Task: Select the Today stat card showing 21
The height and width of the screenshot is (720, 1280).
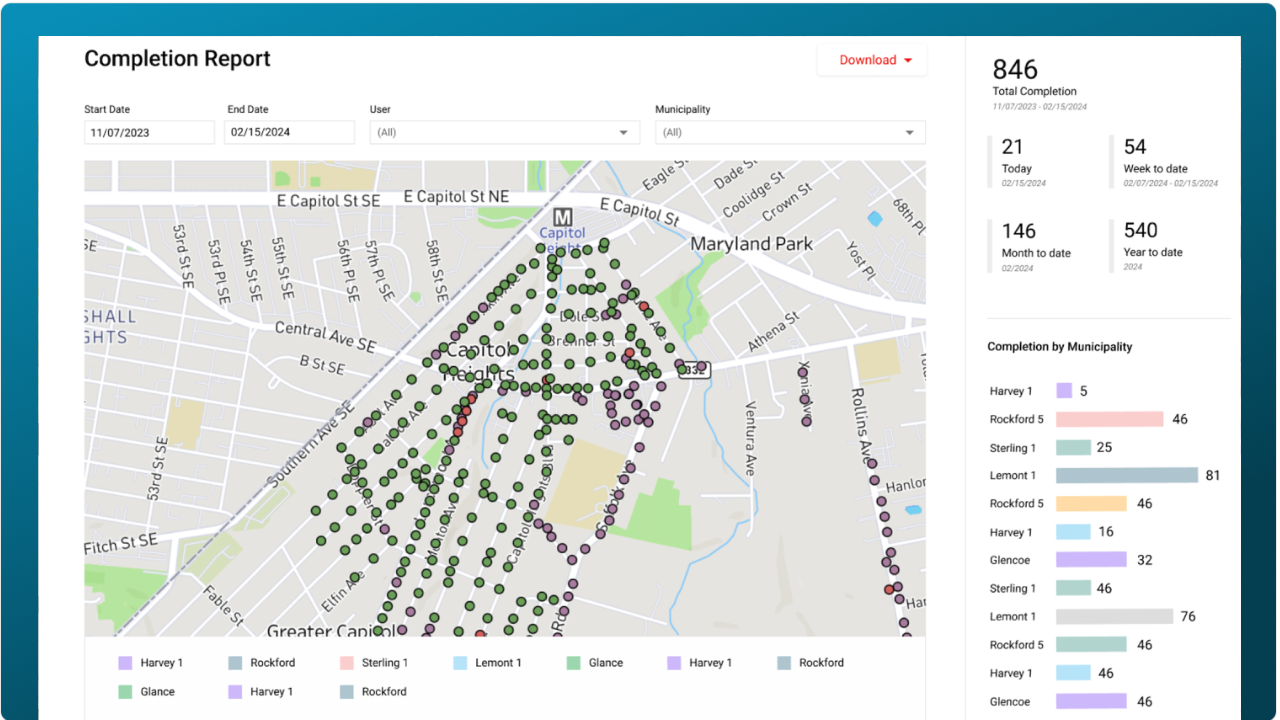Action: coord(1013,147)
